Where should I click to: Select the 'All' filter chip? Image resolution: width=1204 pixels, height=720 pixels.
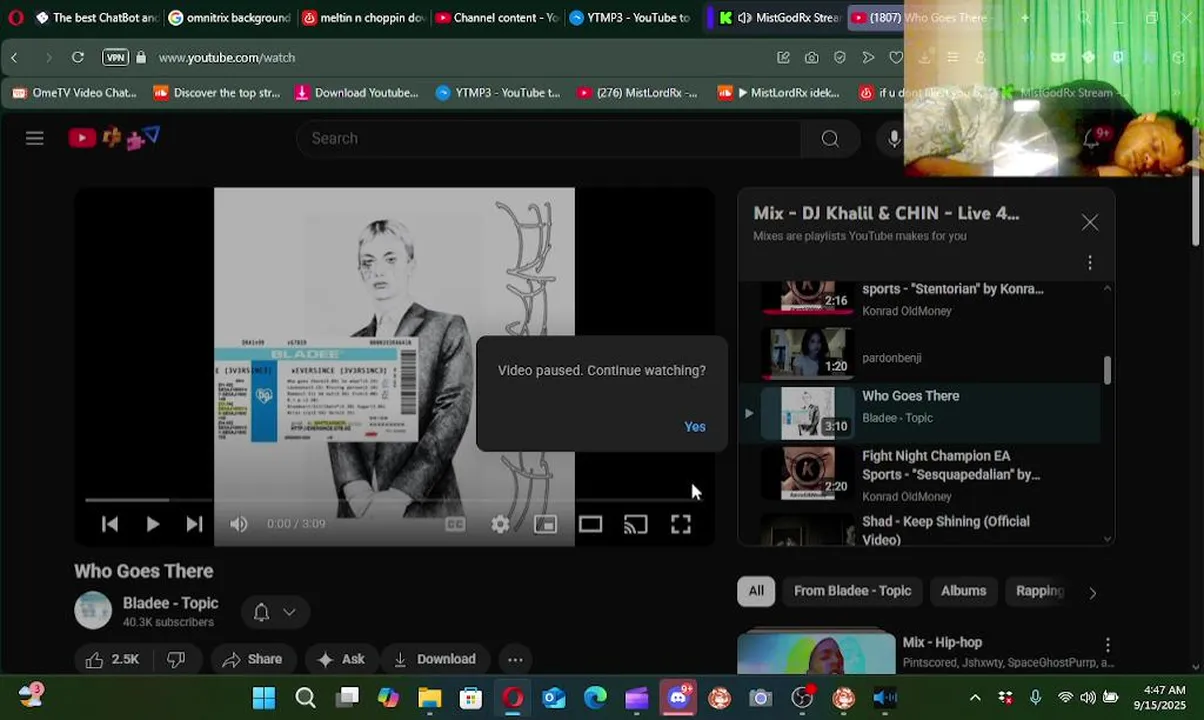(x=756, y=591)
